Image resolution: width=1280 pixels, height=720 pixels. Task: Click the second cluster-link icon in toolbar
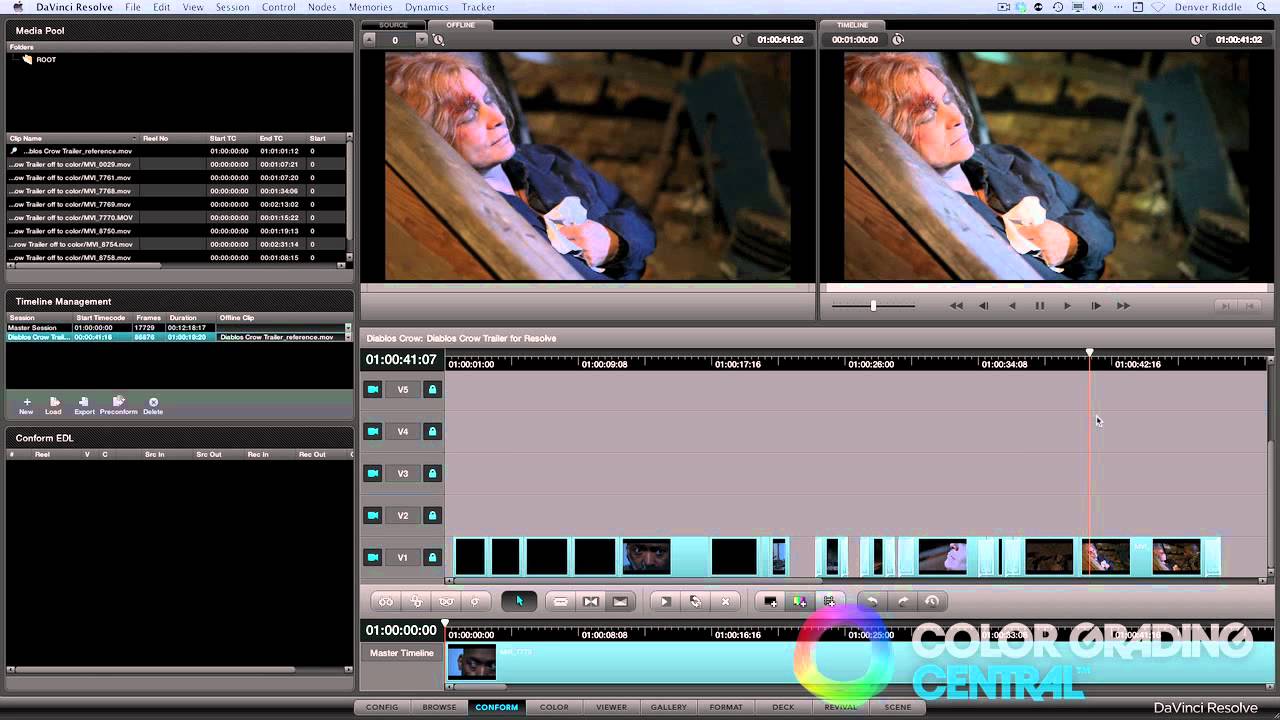416,601
